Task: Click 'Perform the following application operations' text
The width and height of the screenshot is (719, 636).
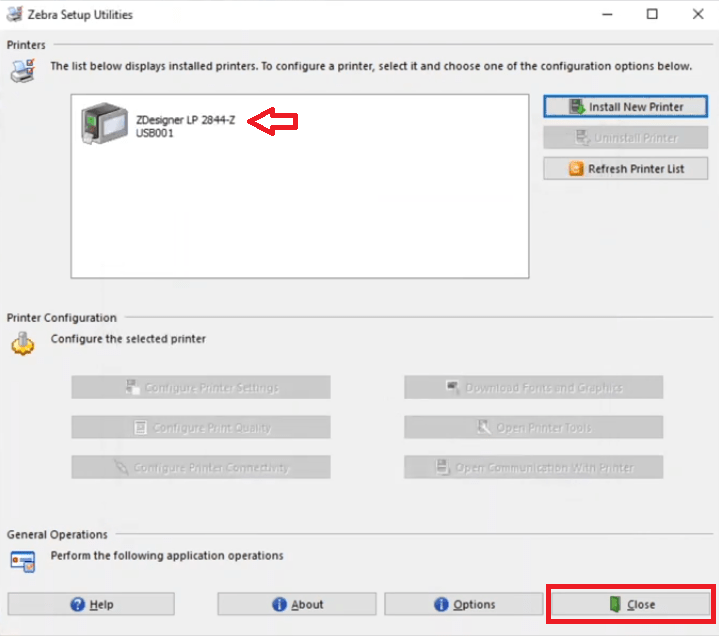Action: 167,556
